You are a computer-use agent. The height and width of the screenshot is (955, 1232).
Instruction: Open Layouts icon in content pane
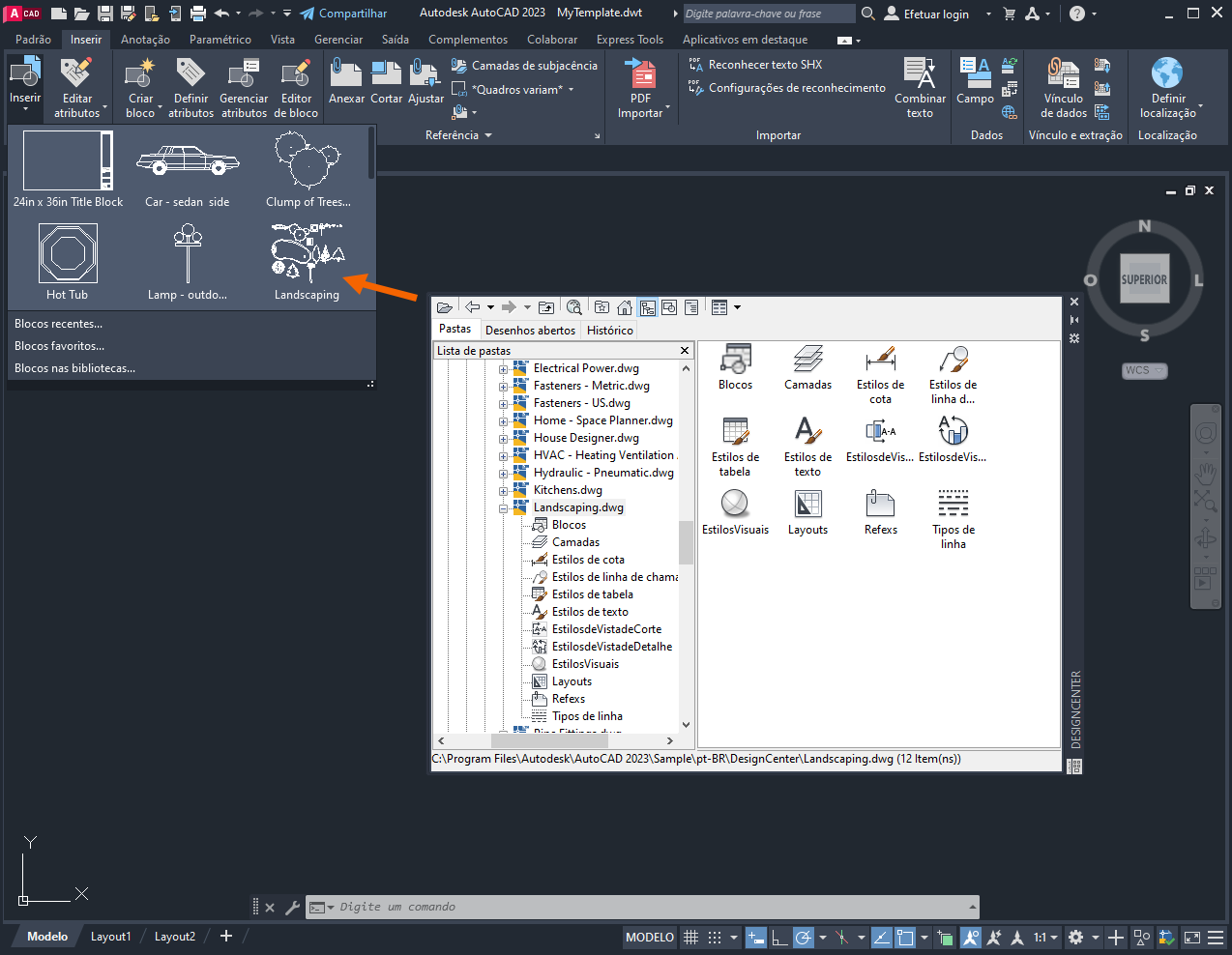pos(807,512)
